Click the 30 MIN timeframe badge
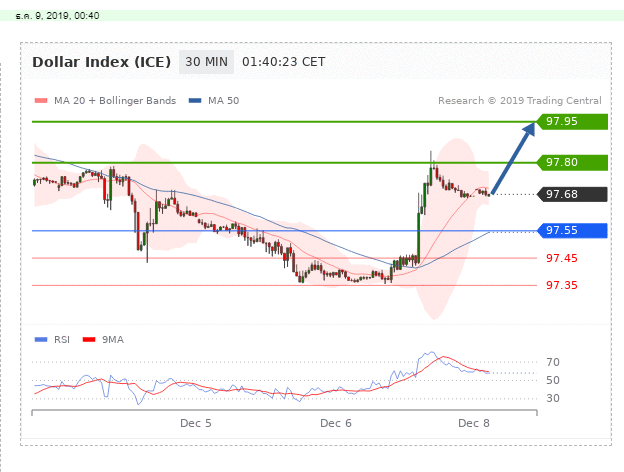The image size is (624, 472). [206, 62]
